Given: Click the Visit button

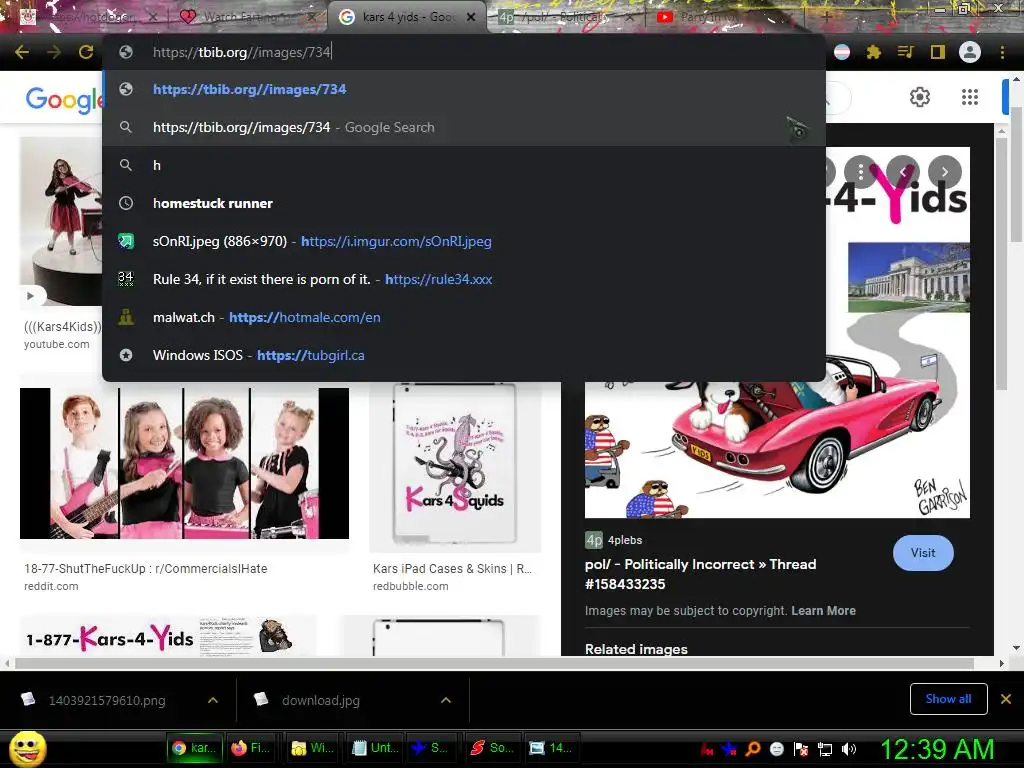Looking at the screenshot, I should tap(923, 552).
